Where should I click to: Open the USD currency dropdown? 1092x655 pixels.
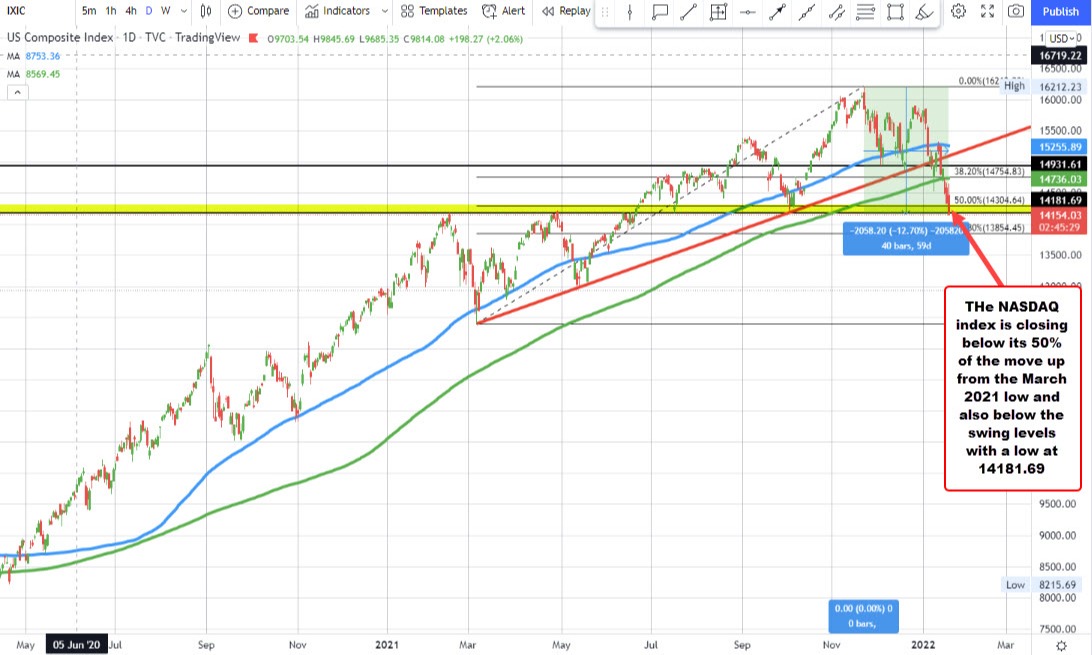(x=1060, y=38)
